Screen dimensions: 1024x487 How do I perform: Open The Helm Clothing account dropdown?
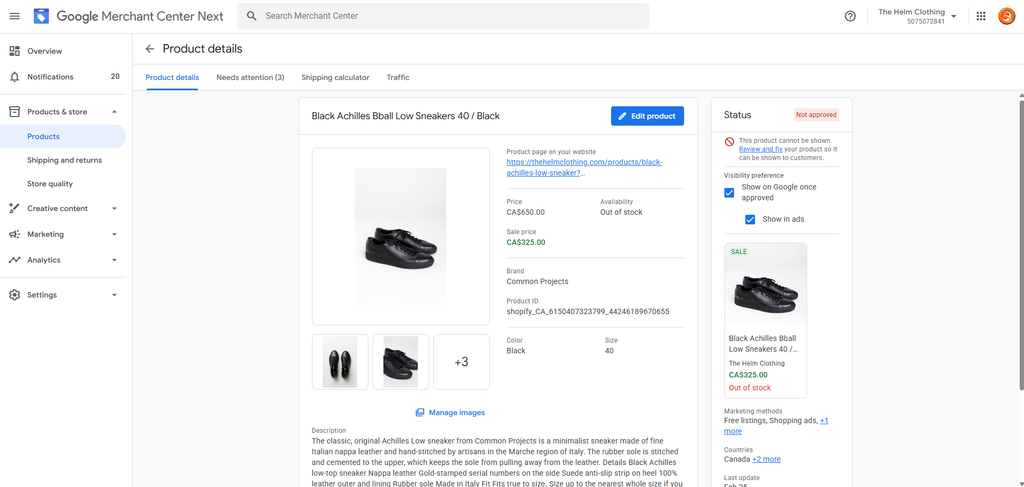(x=917, y=16)
